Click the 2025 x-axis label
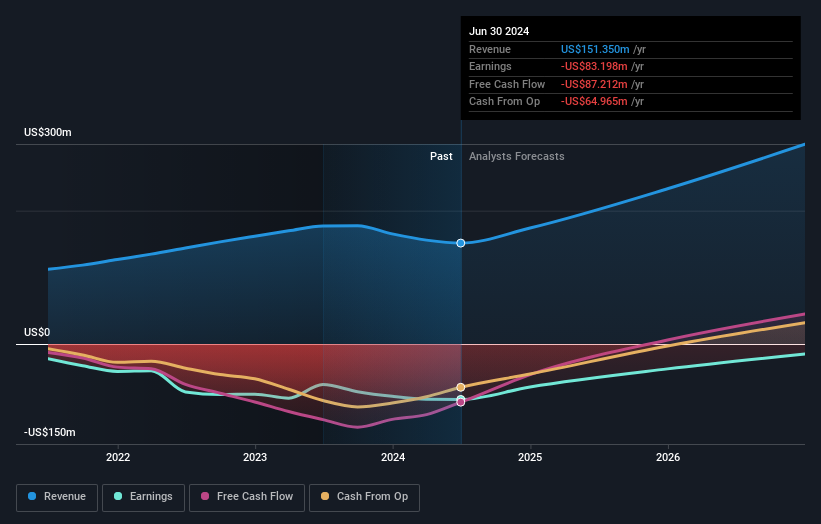 coord(530,457)
